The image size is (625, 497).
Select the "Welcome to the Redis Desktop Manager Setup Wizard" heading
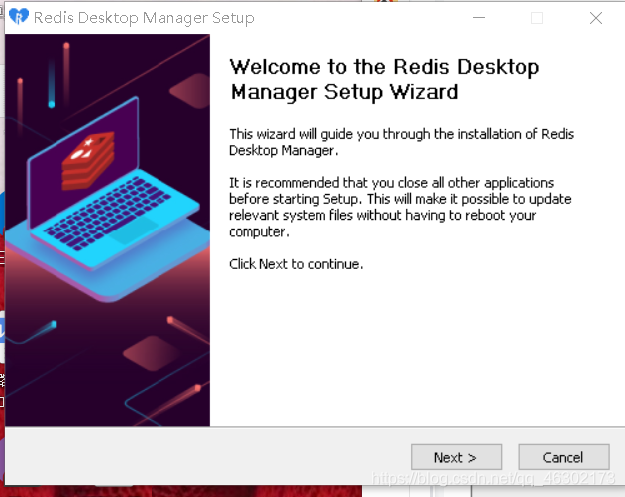pyautogui.click(x=384, y=79)
